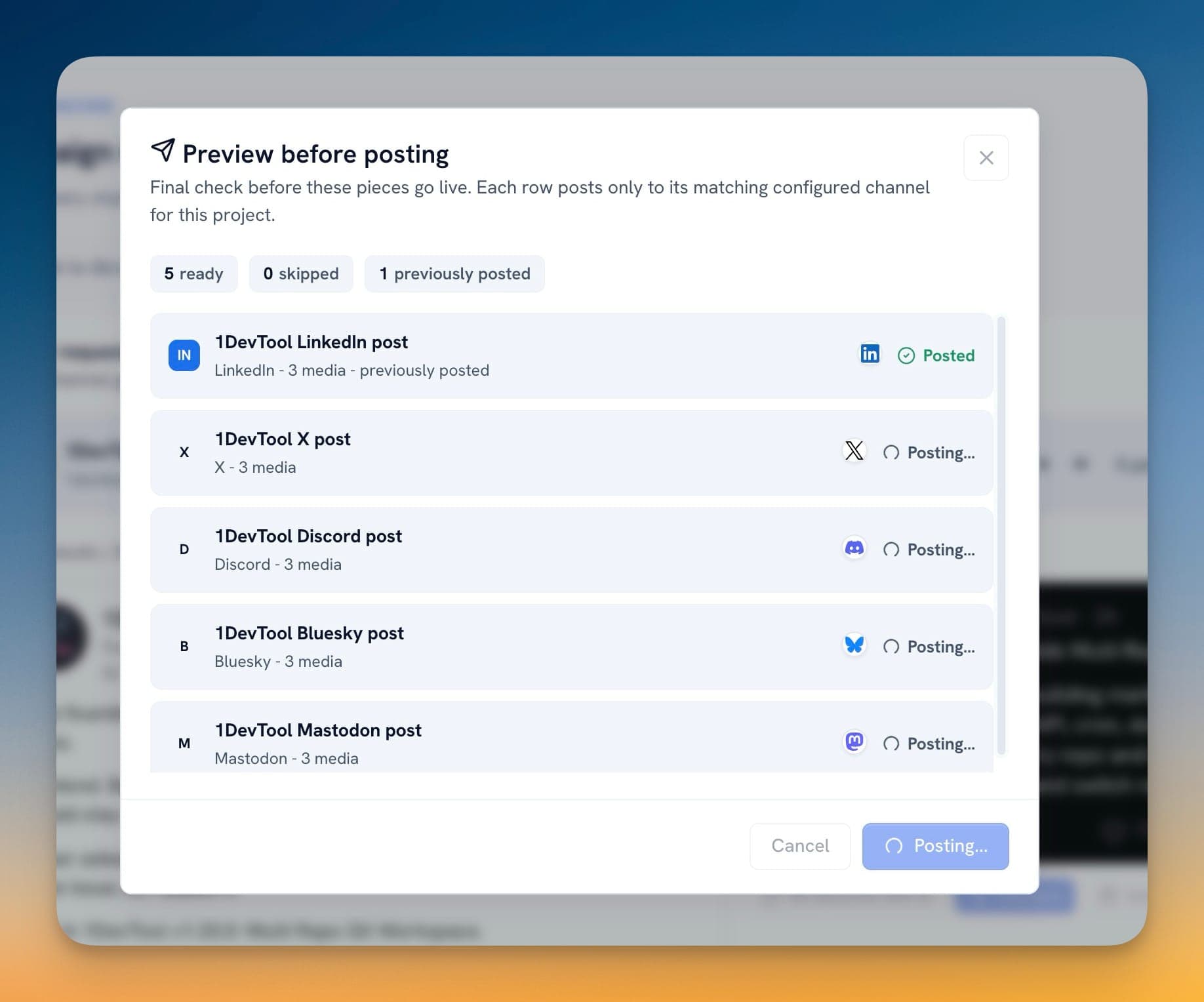Click the Cancel button
The width and height of the screenshot is (1204, 1002).
coord(800,846)
